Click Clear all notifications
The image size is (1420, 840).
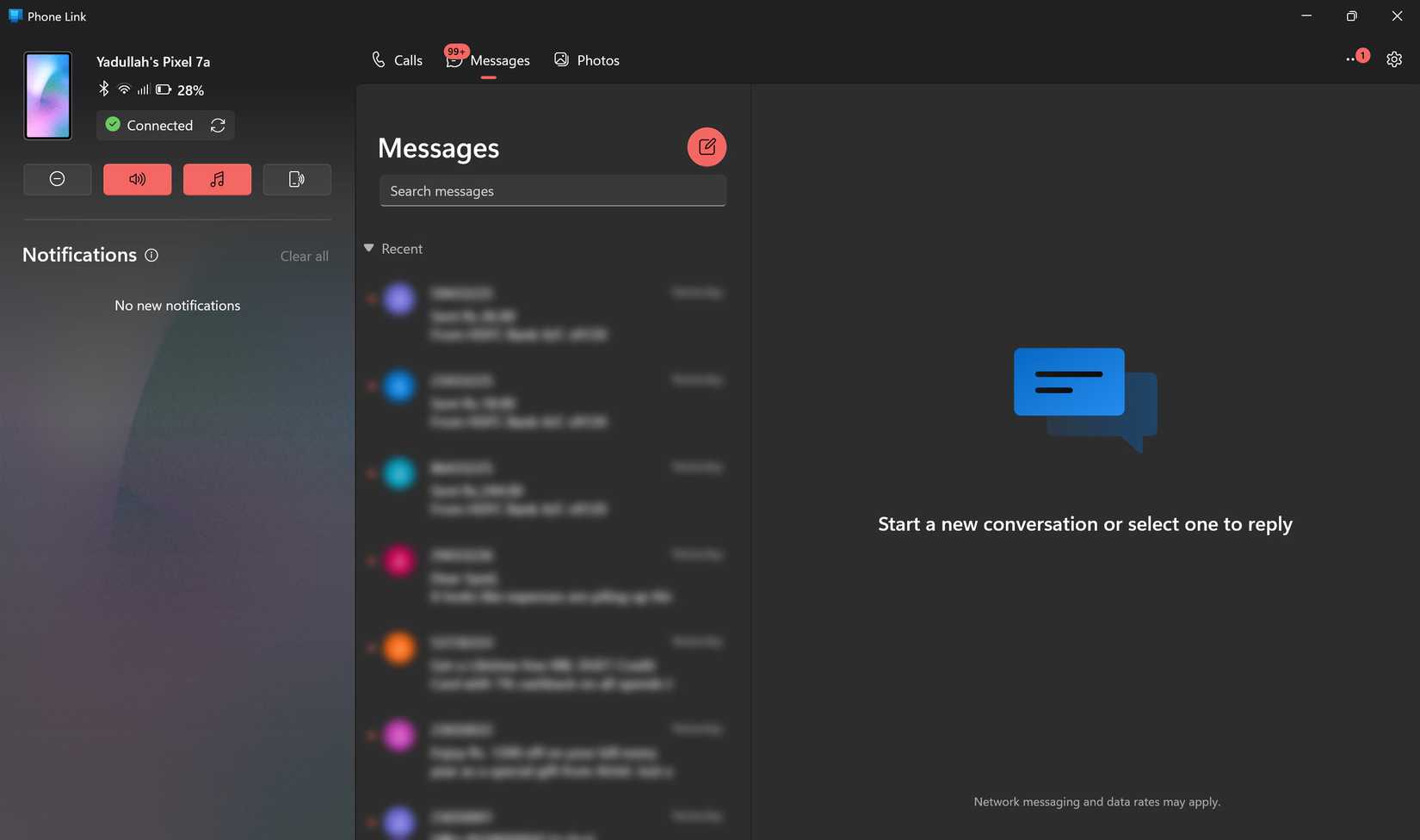pos(304,256)
